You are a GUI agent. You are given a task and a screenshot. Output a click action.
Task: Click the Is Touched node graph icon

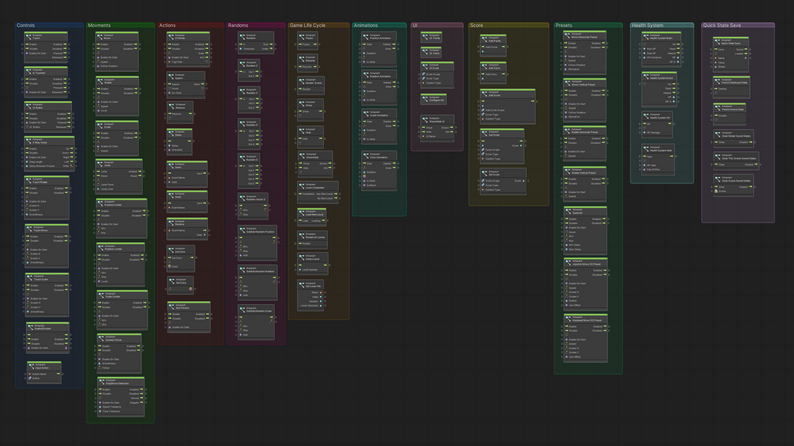28,72
